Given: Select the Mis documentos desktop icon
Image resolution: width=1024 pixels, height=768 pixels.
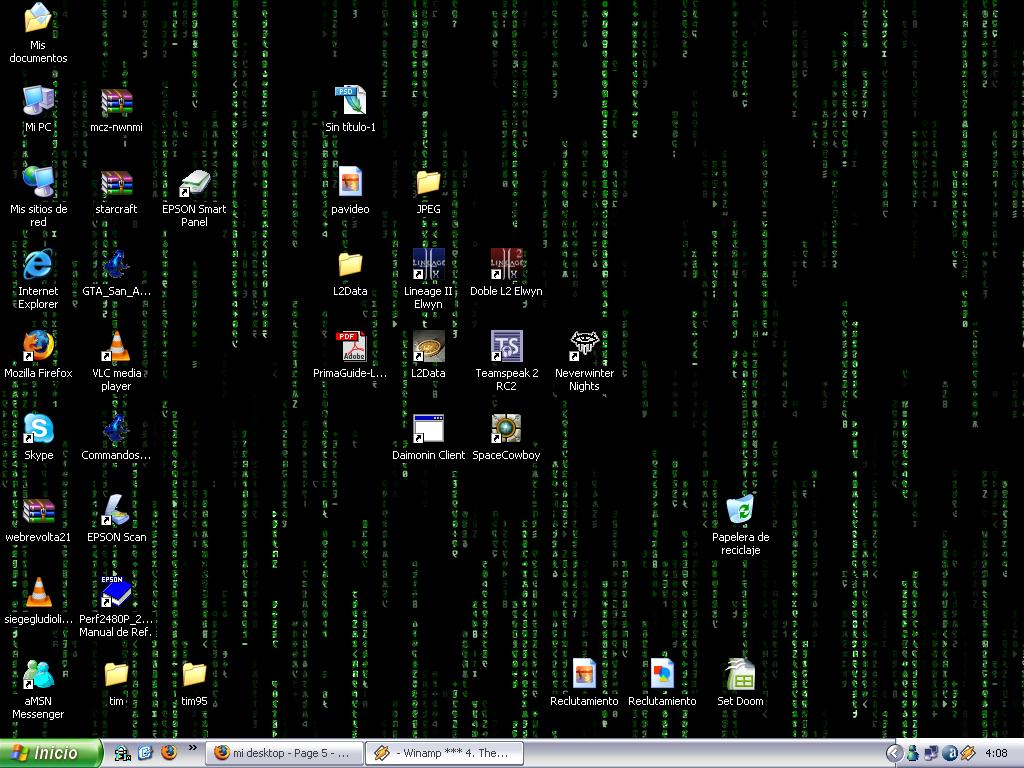Looking at the screenshot, I should [38, 33].
